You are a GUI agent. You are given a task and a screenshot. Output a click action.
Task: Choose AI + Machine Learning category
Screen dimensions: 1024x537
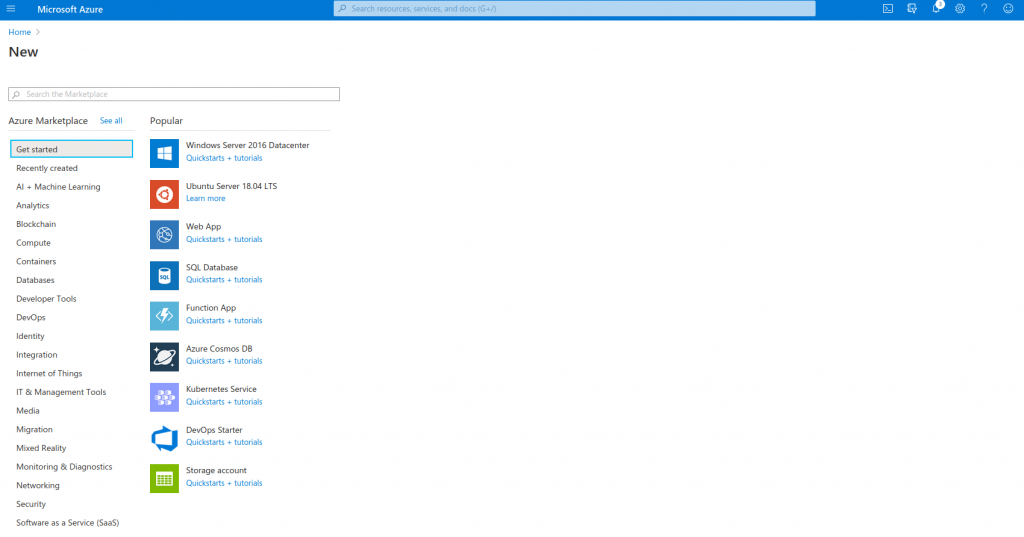(58, 187)
